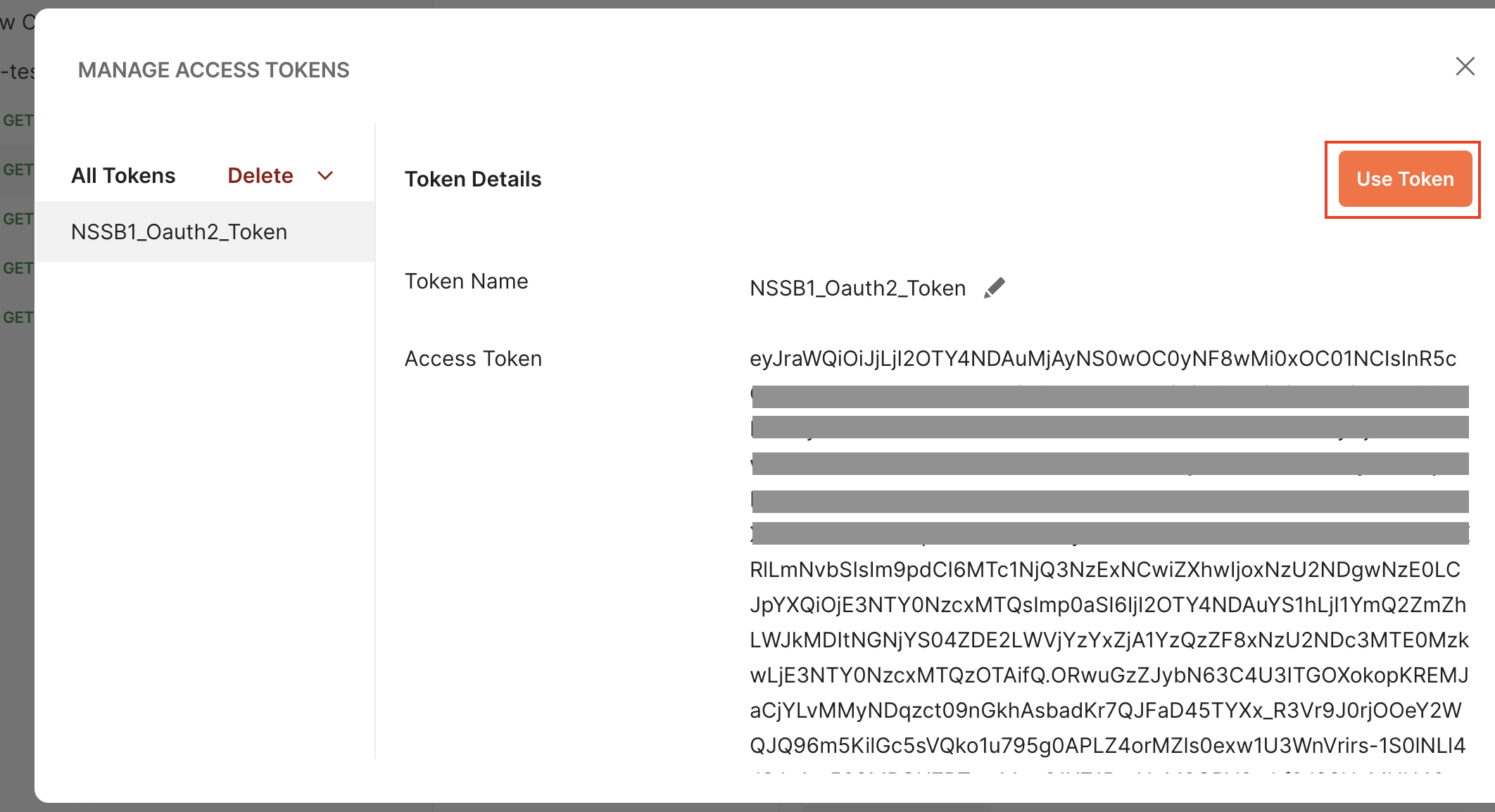Click the token line starting with QJQ96m5K
Screen dimensions: 1495x812
pos(1107,745)
